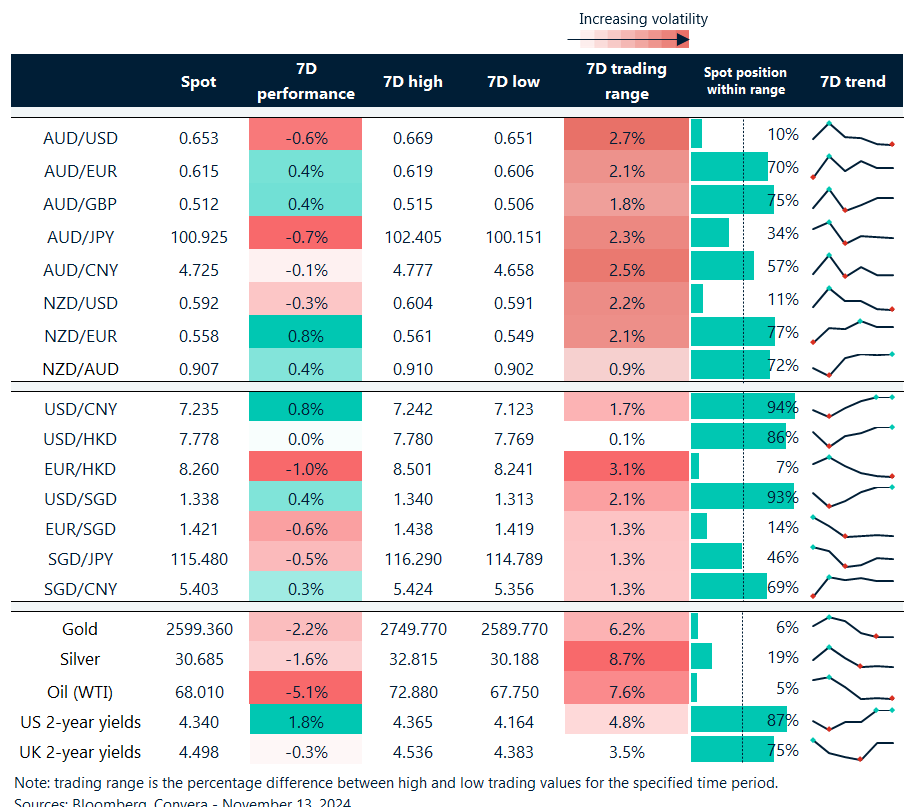
Task: Click the Spot column header
Action: coord(198,81)
